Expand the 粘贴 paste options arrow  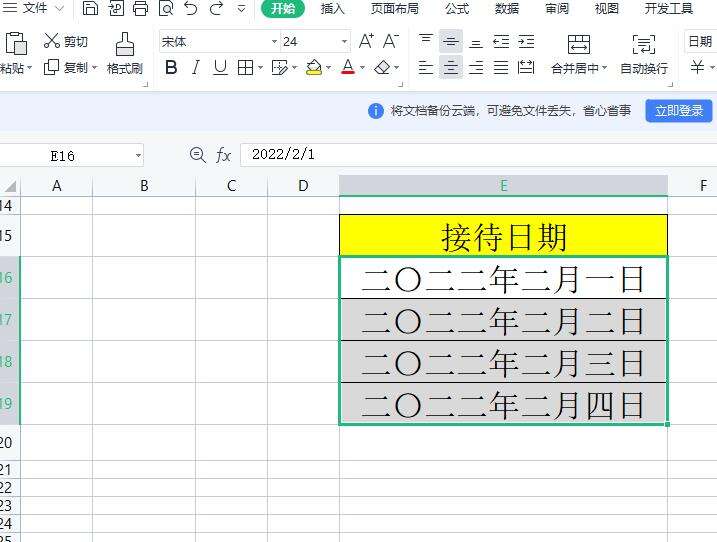click(x=30, y=68)
